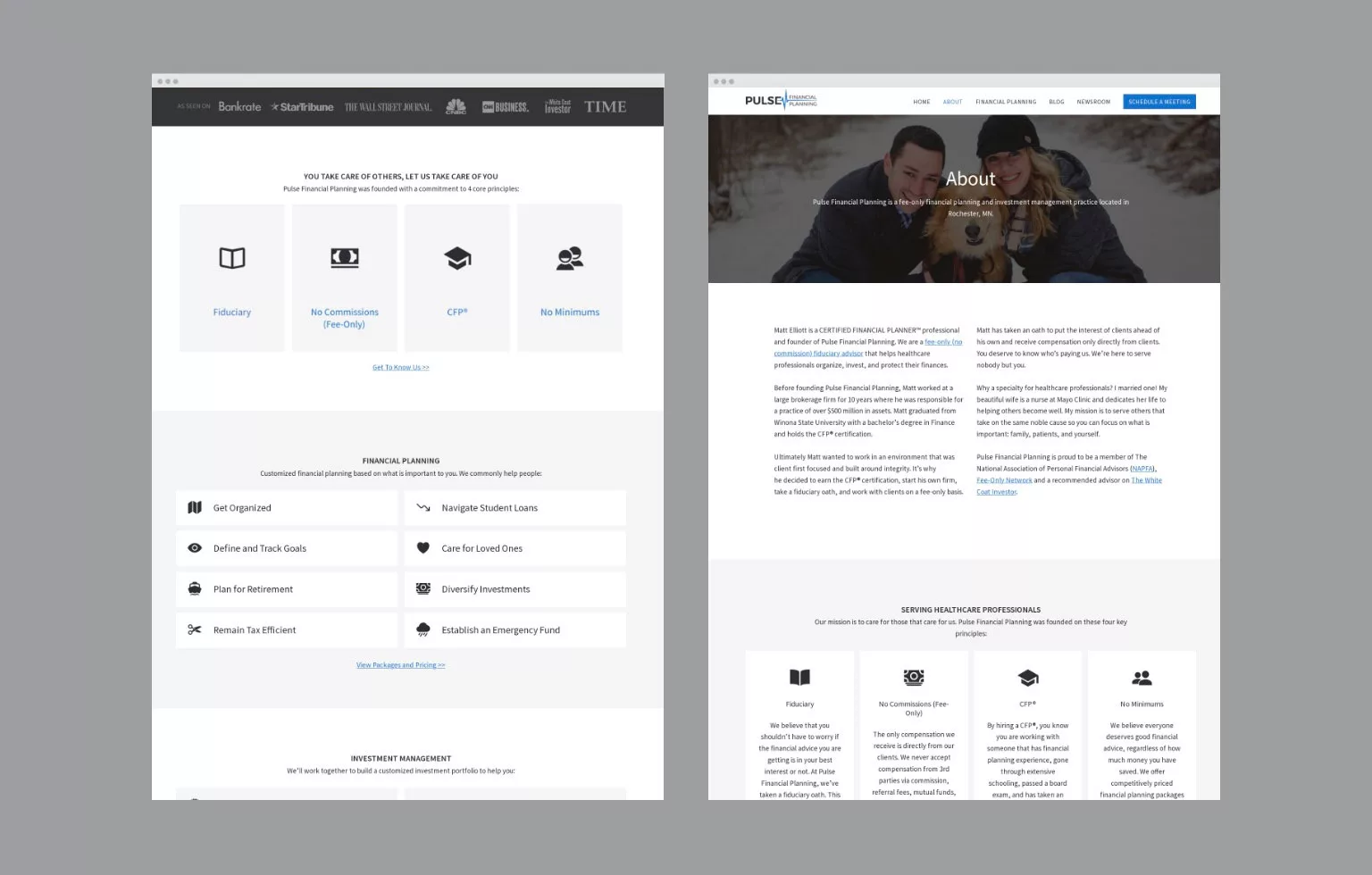Click the StarTribune logo
Screen dimensions: 1372x875
click(x=302, y=107)
